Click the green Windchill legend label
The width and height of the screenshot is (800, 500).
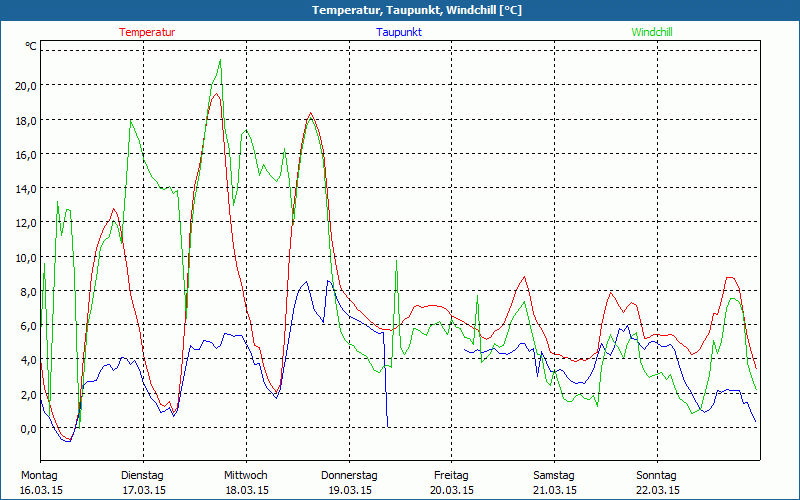pyautogui.click(x=651, y=32)
